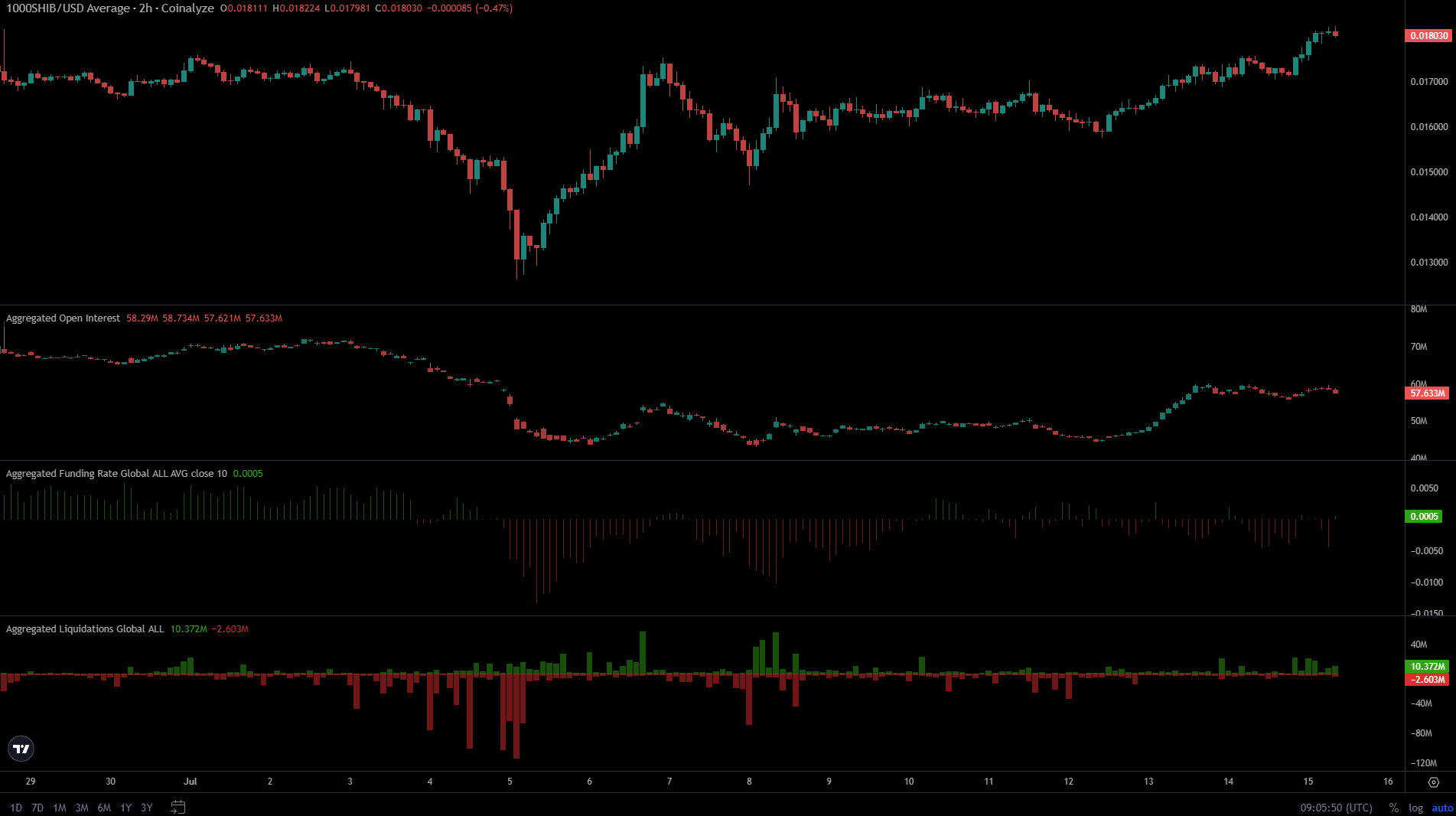Click the -2.603M short liquidations label

point(1428,680)
